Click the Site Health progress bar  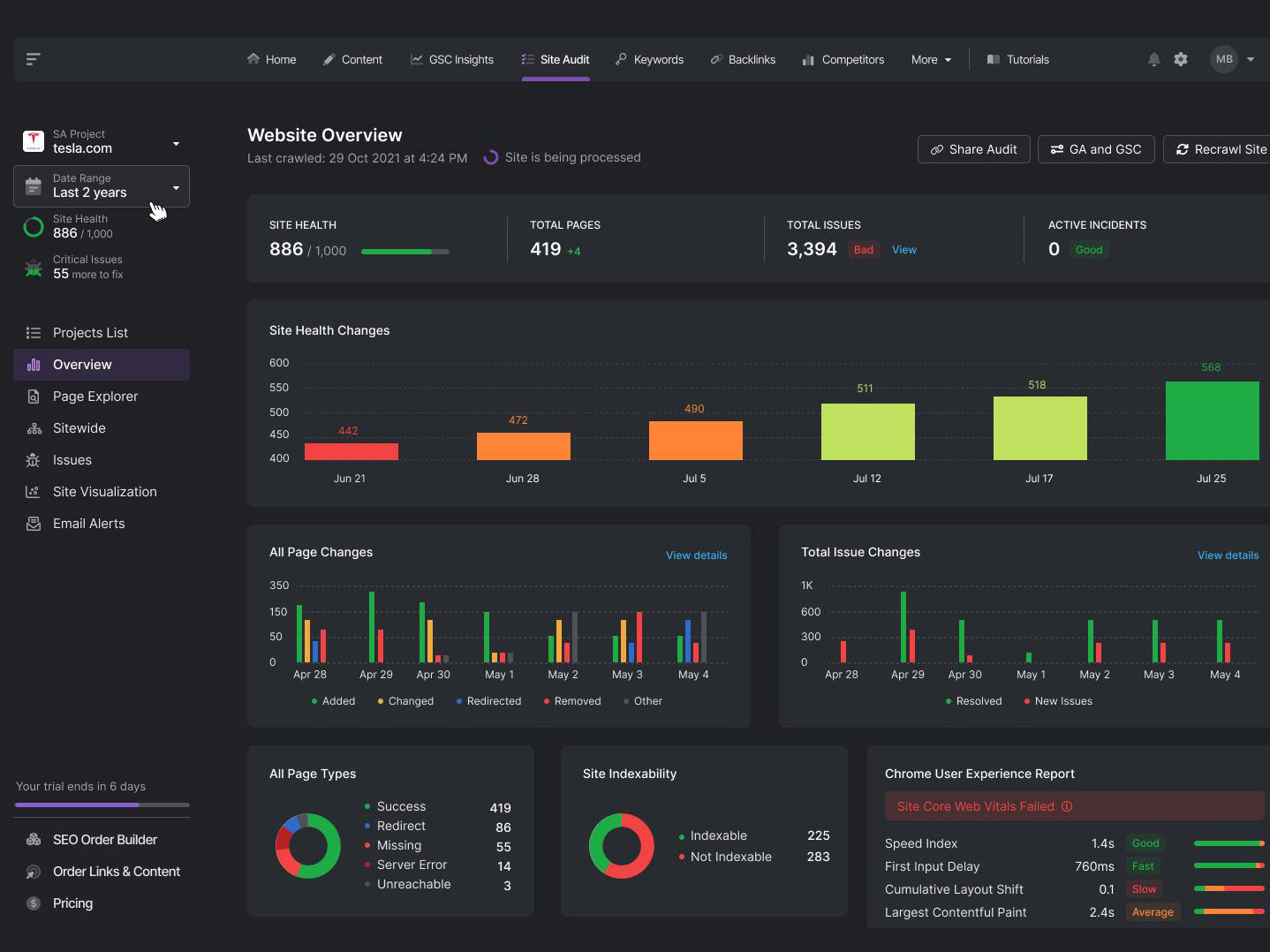(405, 252)
